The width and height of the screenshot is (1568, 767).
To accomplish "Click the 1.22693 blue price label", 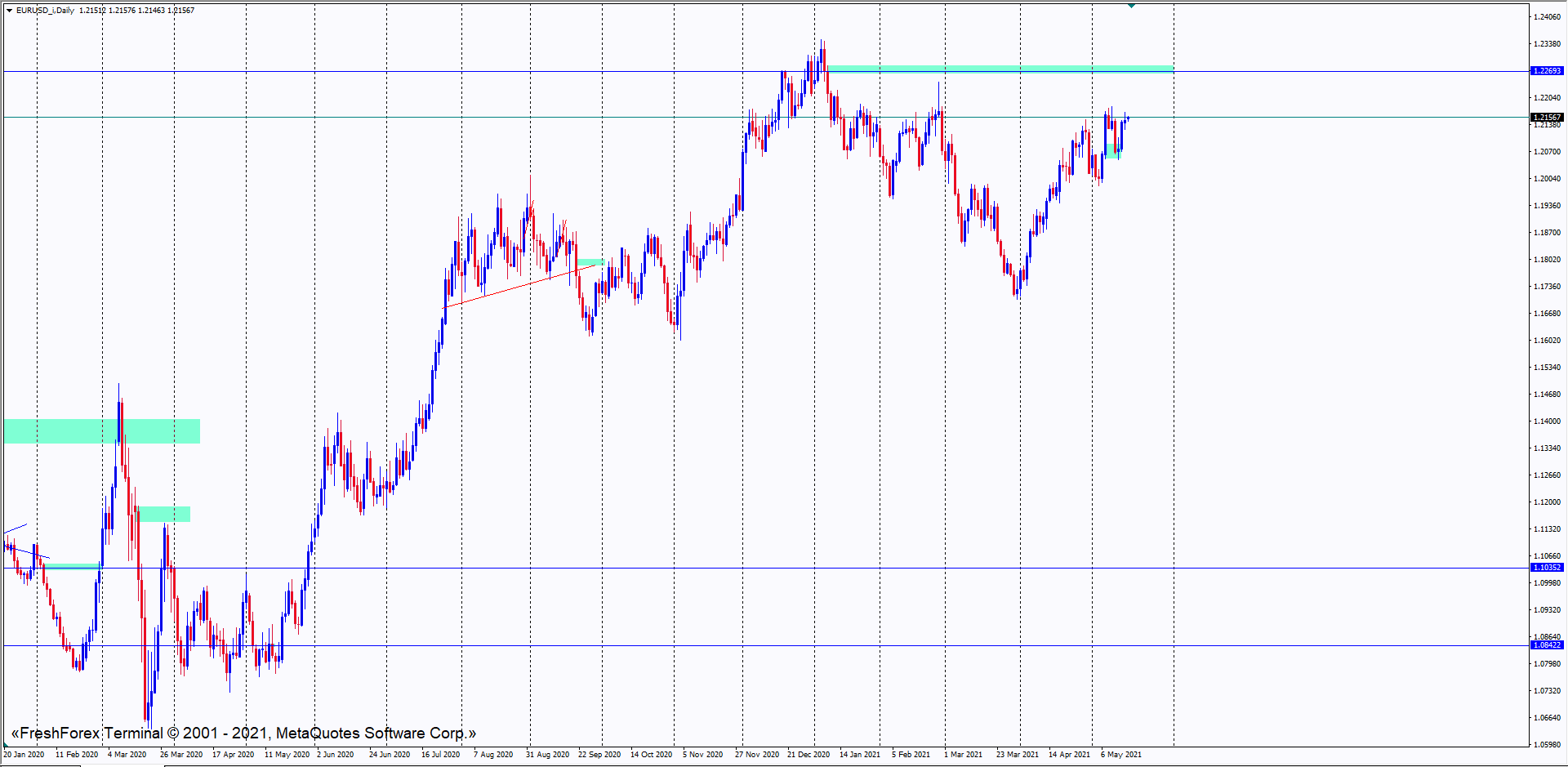I will tap(1546, 71).
